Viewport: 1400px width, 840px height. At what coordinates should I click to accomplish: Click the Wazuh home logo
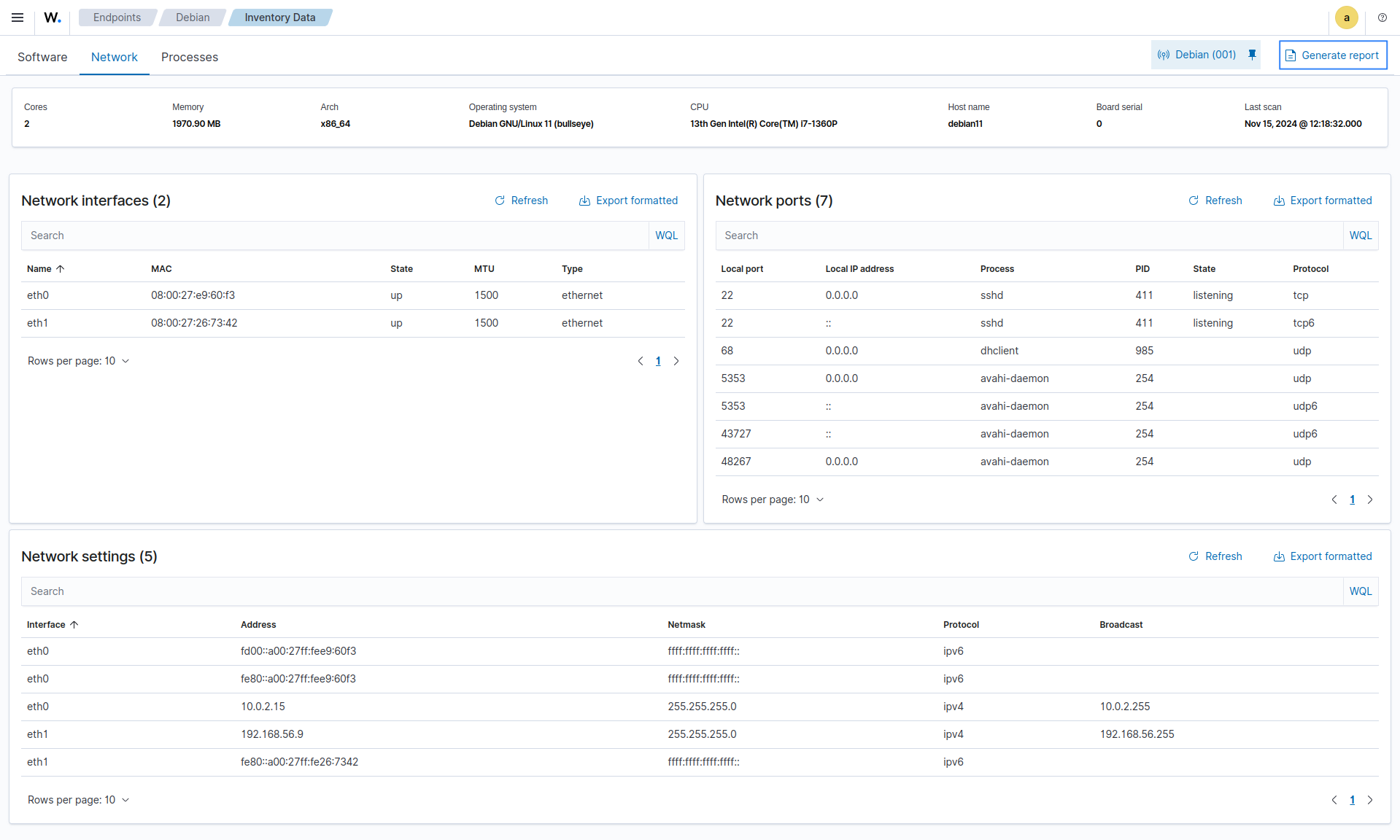pos(53,17)
